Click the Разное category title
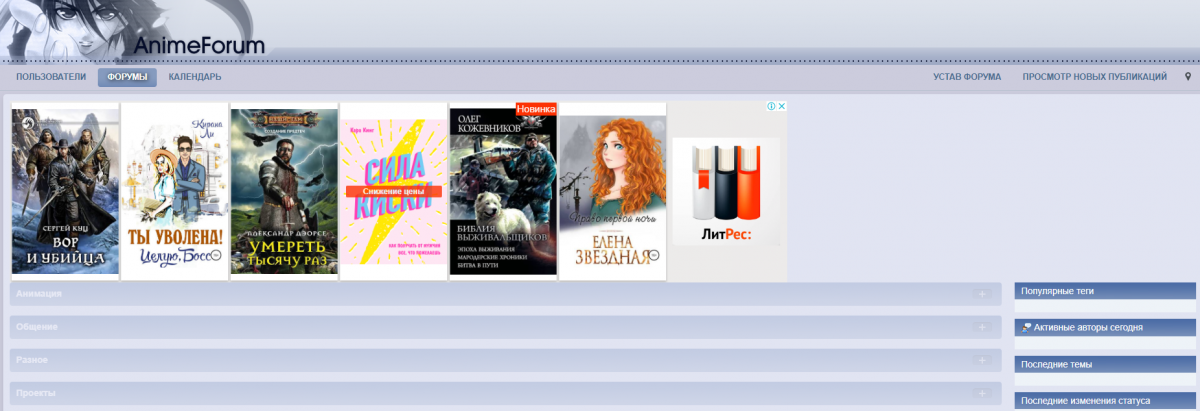The width and height of the screenshot is (1200, 411). click(32, 360)
